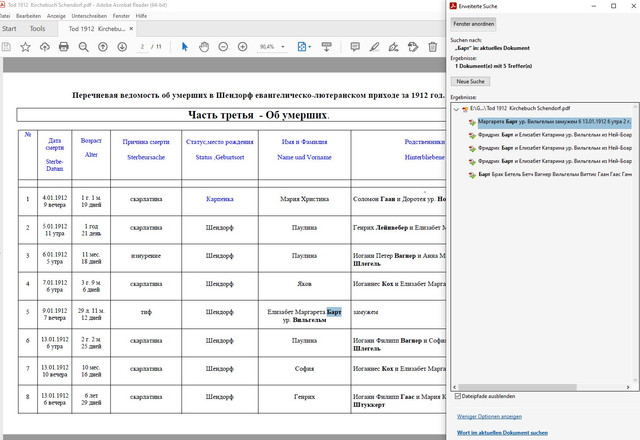Go to next page with down arrow
The width and height of the screenshot is (640, 440).
point(122,47)
